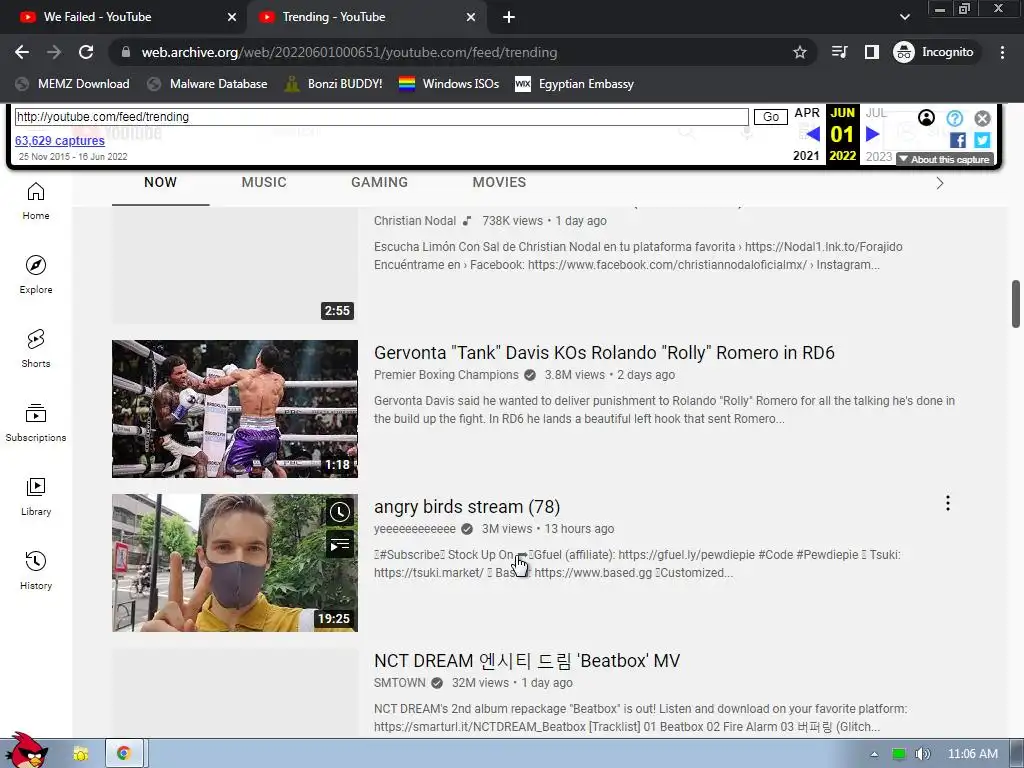
Task: Visit yeeeeeeeeeeeee channel link
Action: point(415,529)
